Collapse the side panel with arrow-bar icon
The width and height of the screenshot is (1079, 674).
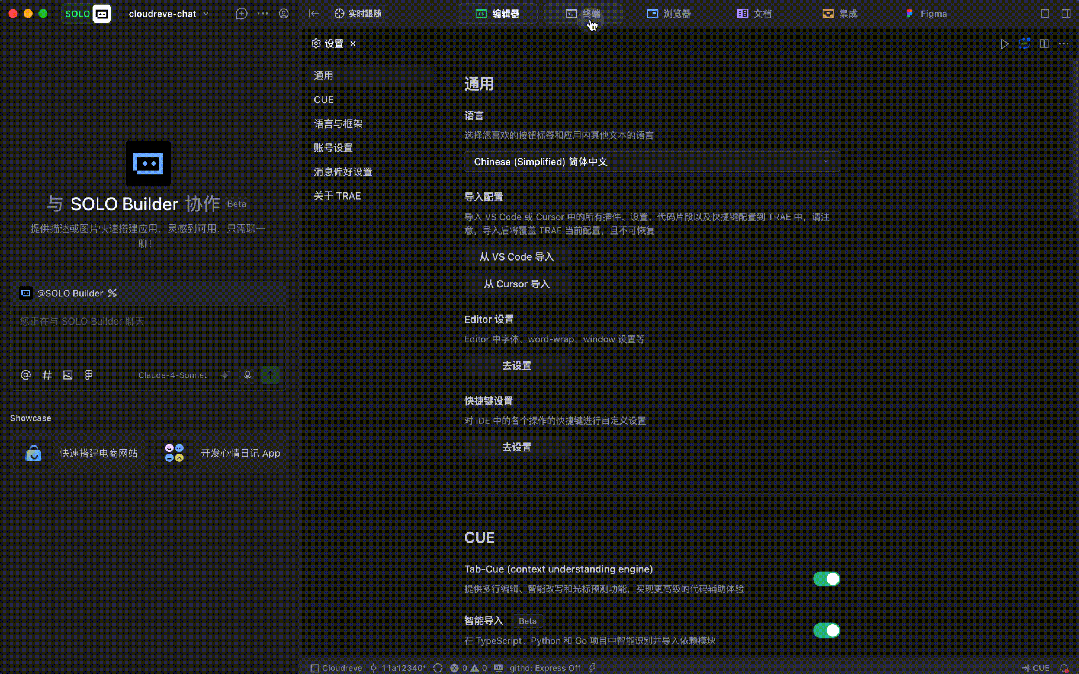[x=314, y=14]
